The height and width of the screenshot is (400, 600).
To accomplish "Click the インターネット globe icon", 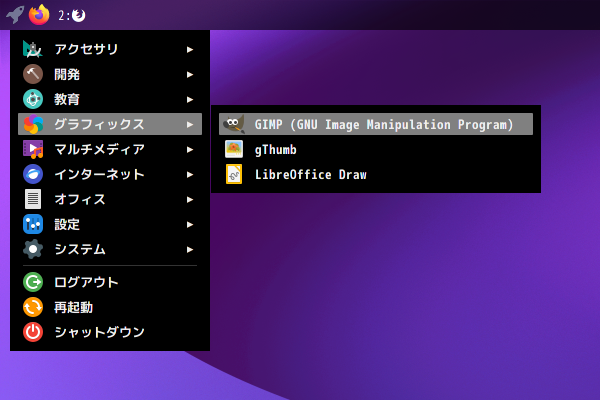I will 33,174.
